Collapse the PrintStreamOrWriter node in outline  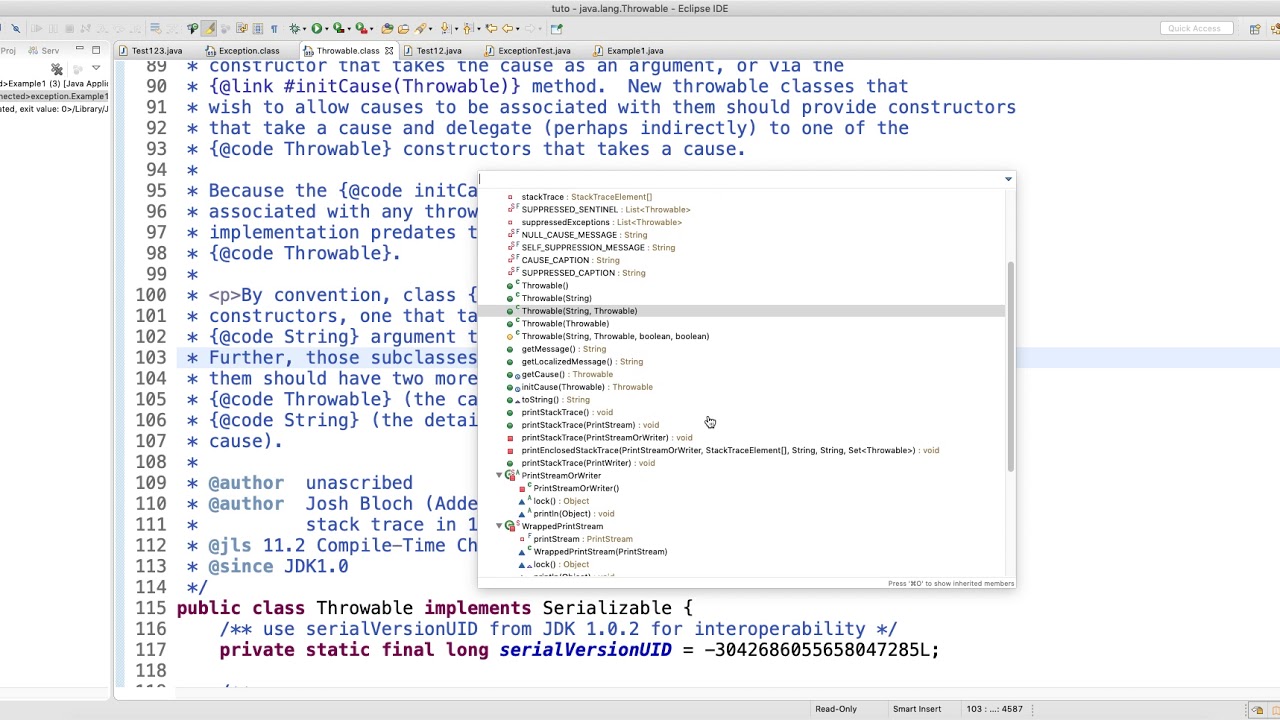[x=499, y=476]
